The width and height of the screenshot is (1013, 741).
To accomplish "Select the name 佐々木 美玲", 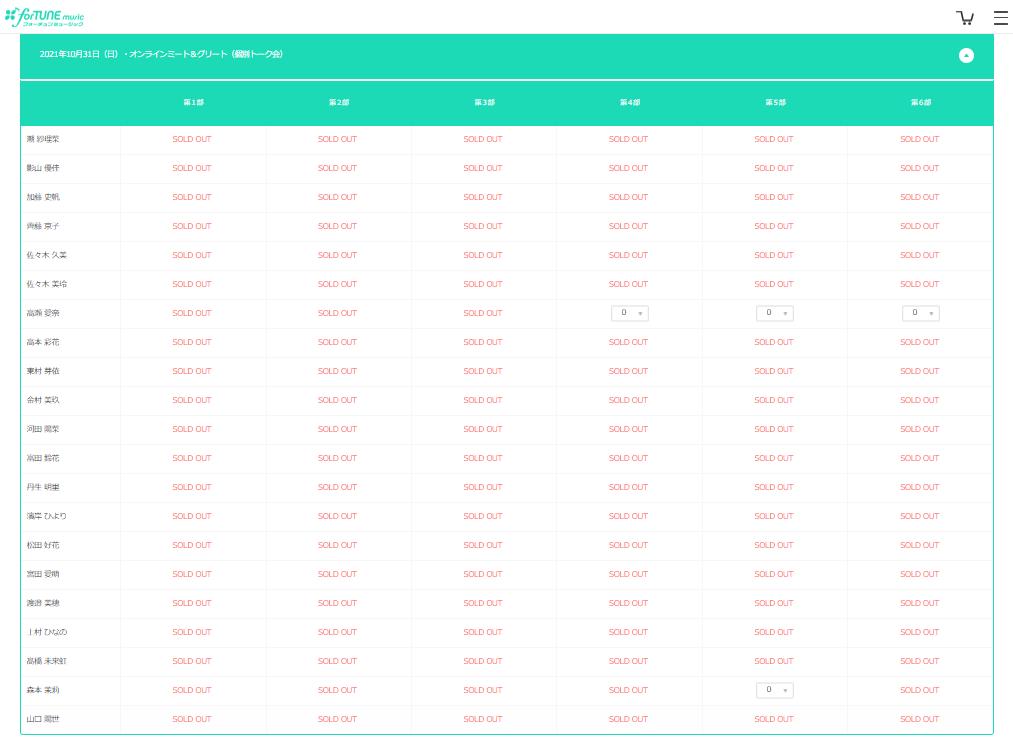I will tap(47, 284).
